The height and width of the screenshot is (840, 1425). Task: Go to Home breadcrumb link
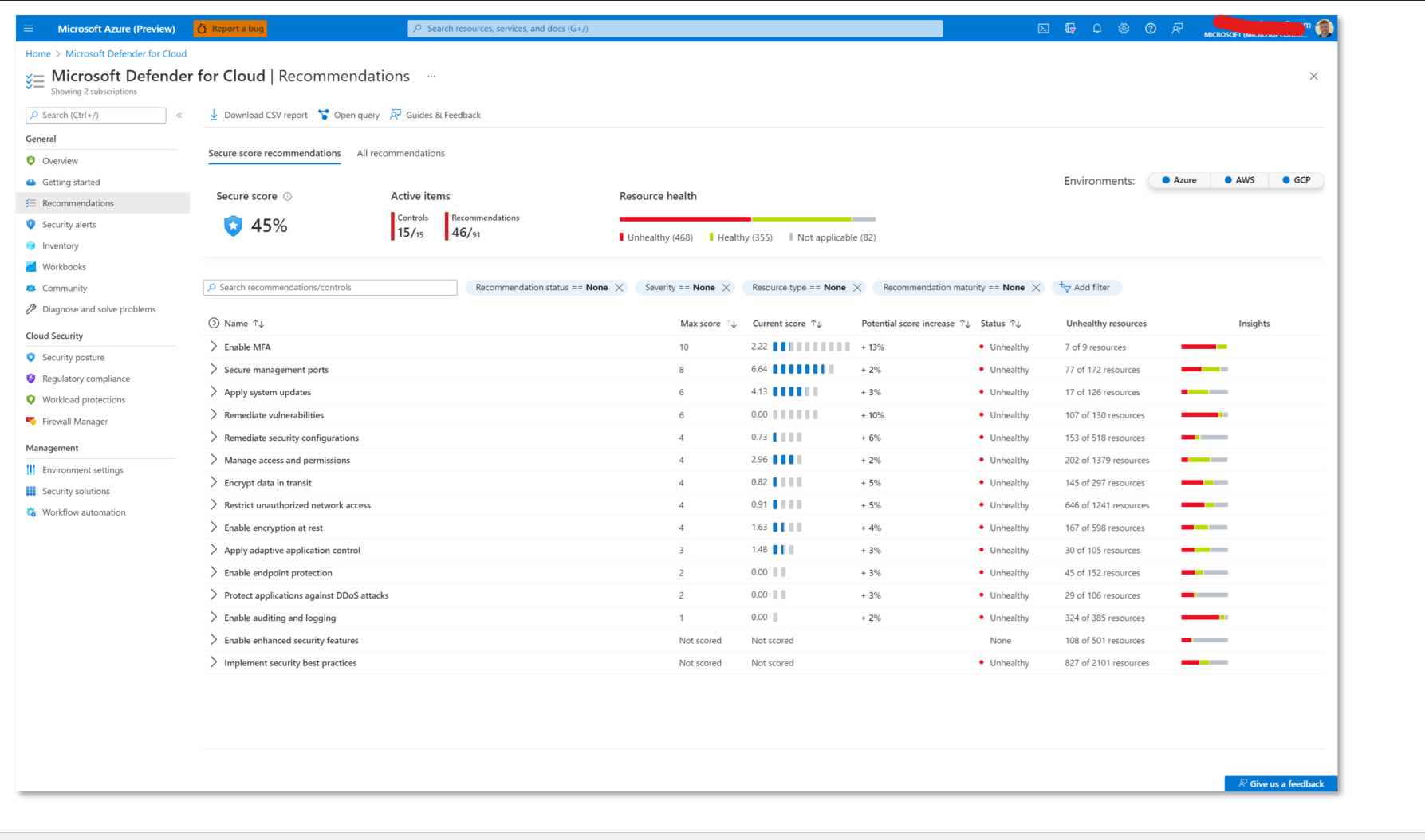tap(37, 54)
